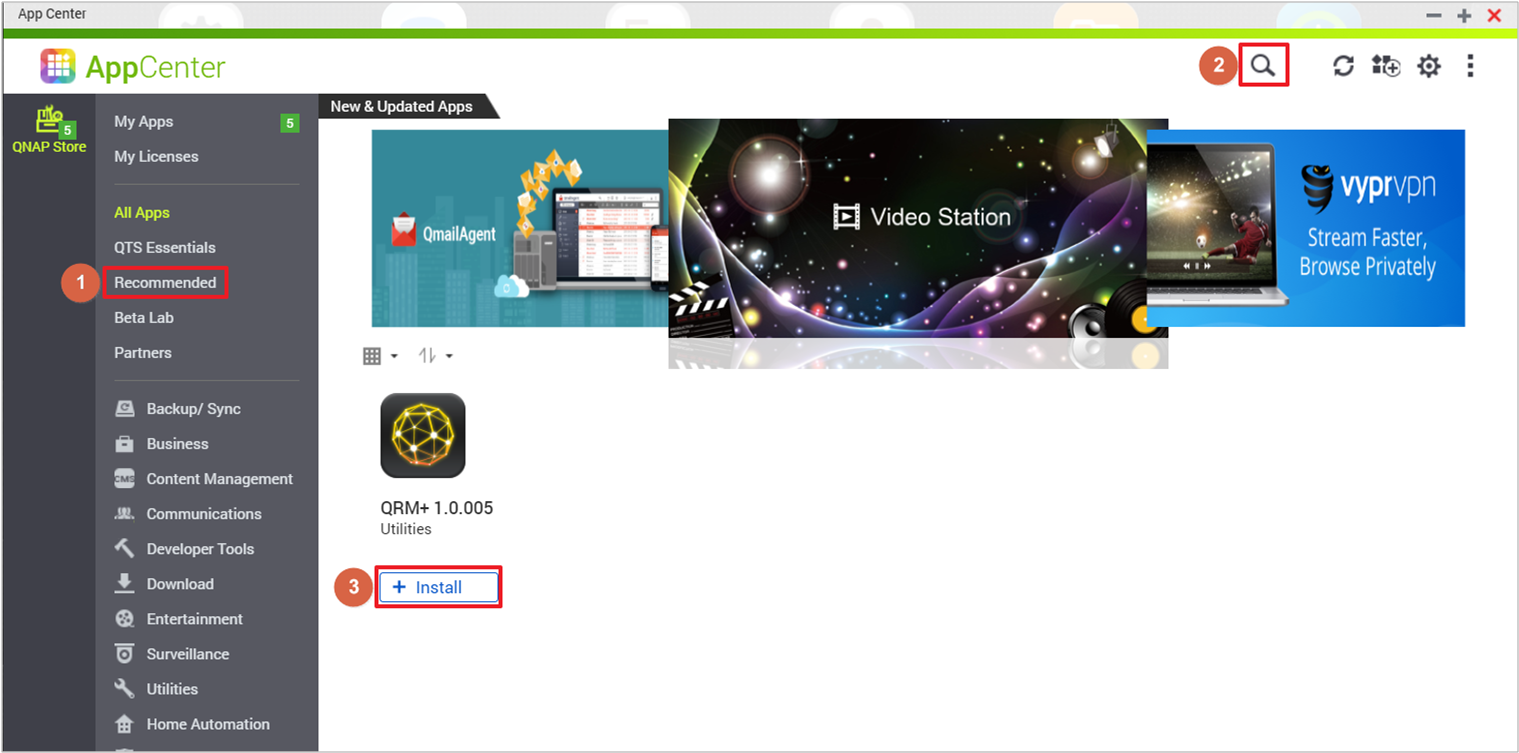Select the Backup/ Sync category

pos(193,409)
